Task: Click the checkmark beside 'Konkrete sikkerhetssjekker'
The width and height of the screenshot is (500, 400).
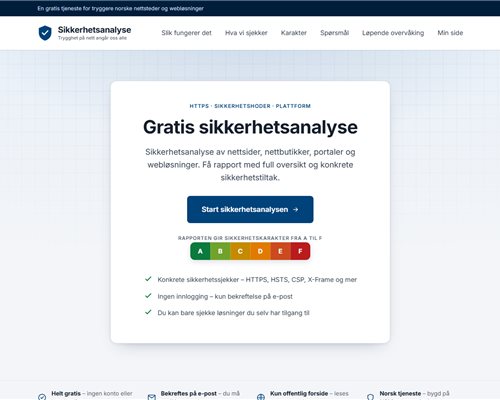Action: click(148, 279)
